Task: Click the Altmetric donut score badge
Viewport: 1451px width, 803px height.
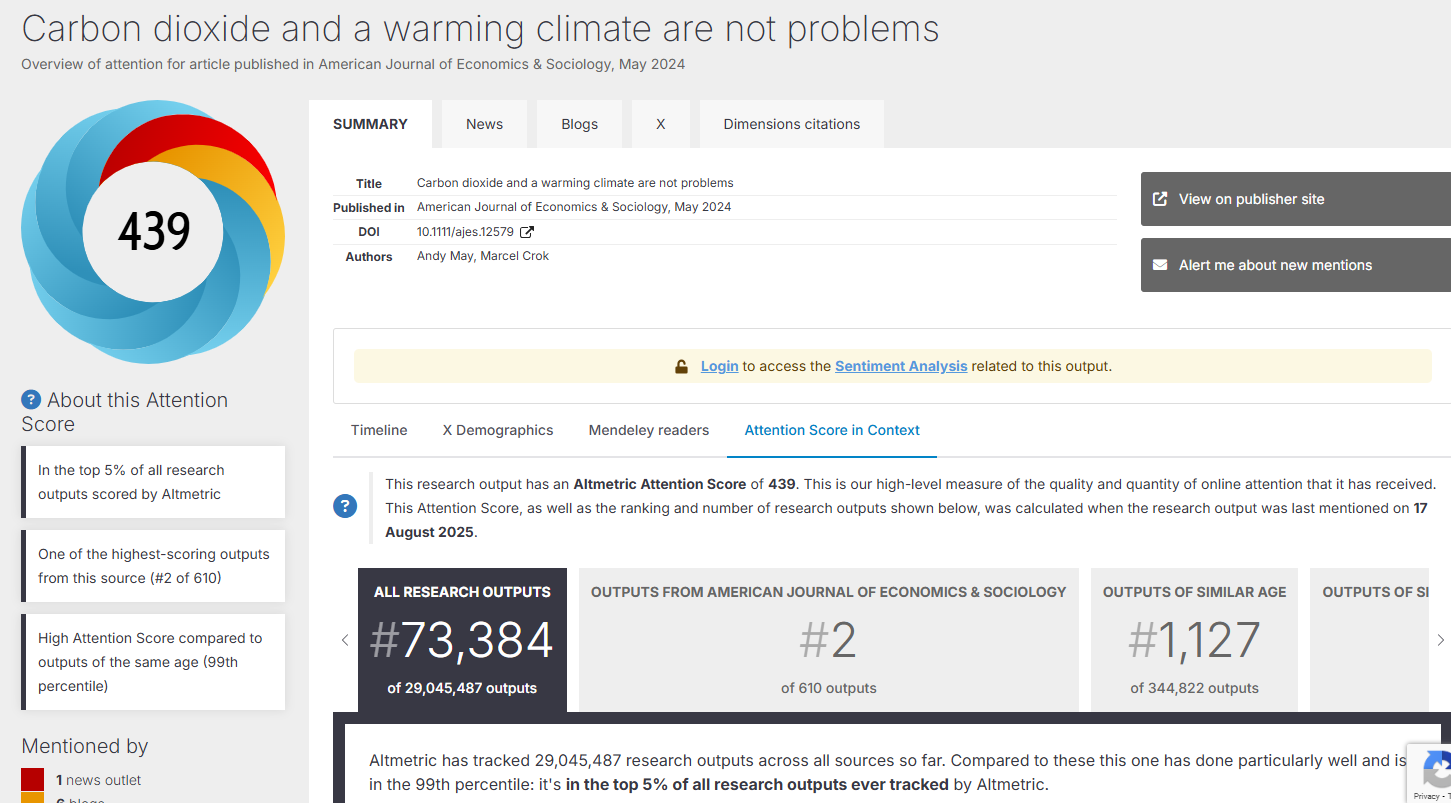Action: point(153,232)
